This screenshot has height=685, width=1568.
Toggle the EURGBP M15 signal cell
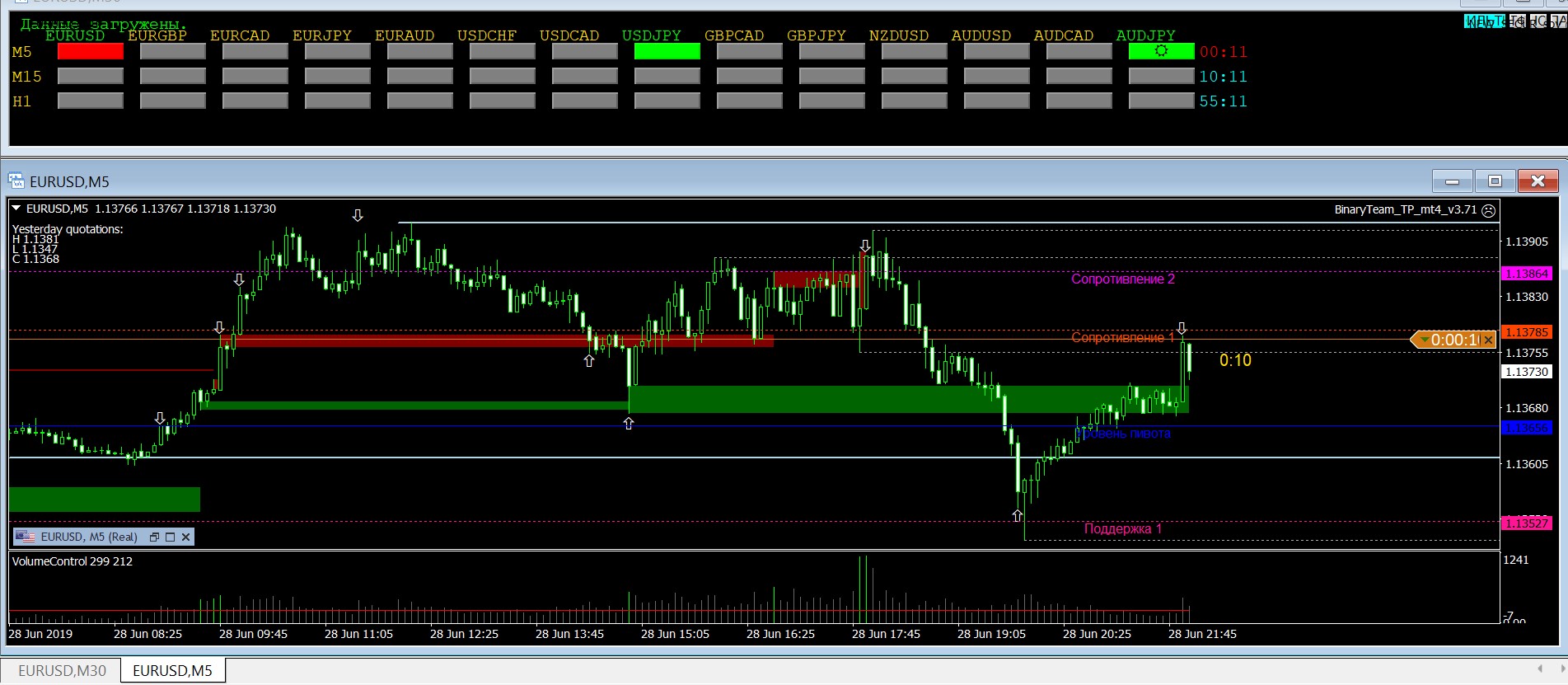(x=172, y=77)
